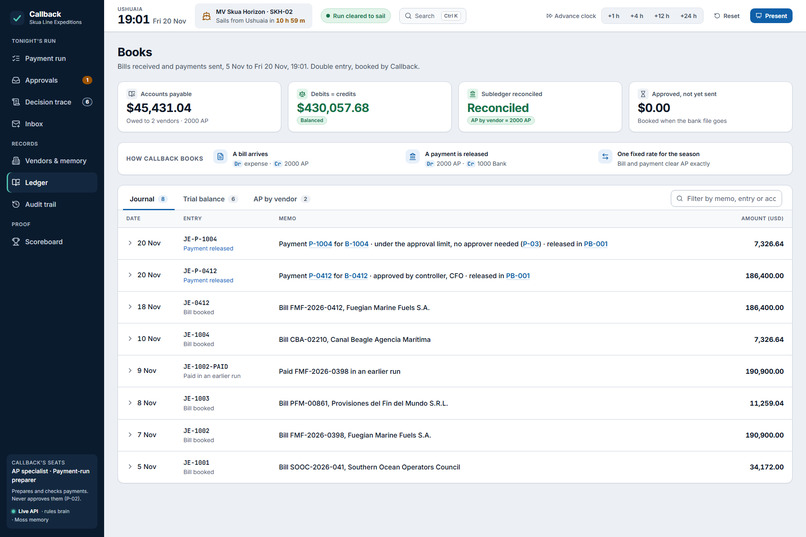Click the A bill arrives document icon

coord(220,157)
